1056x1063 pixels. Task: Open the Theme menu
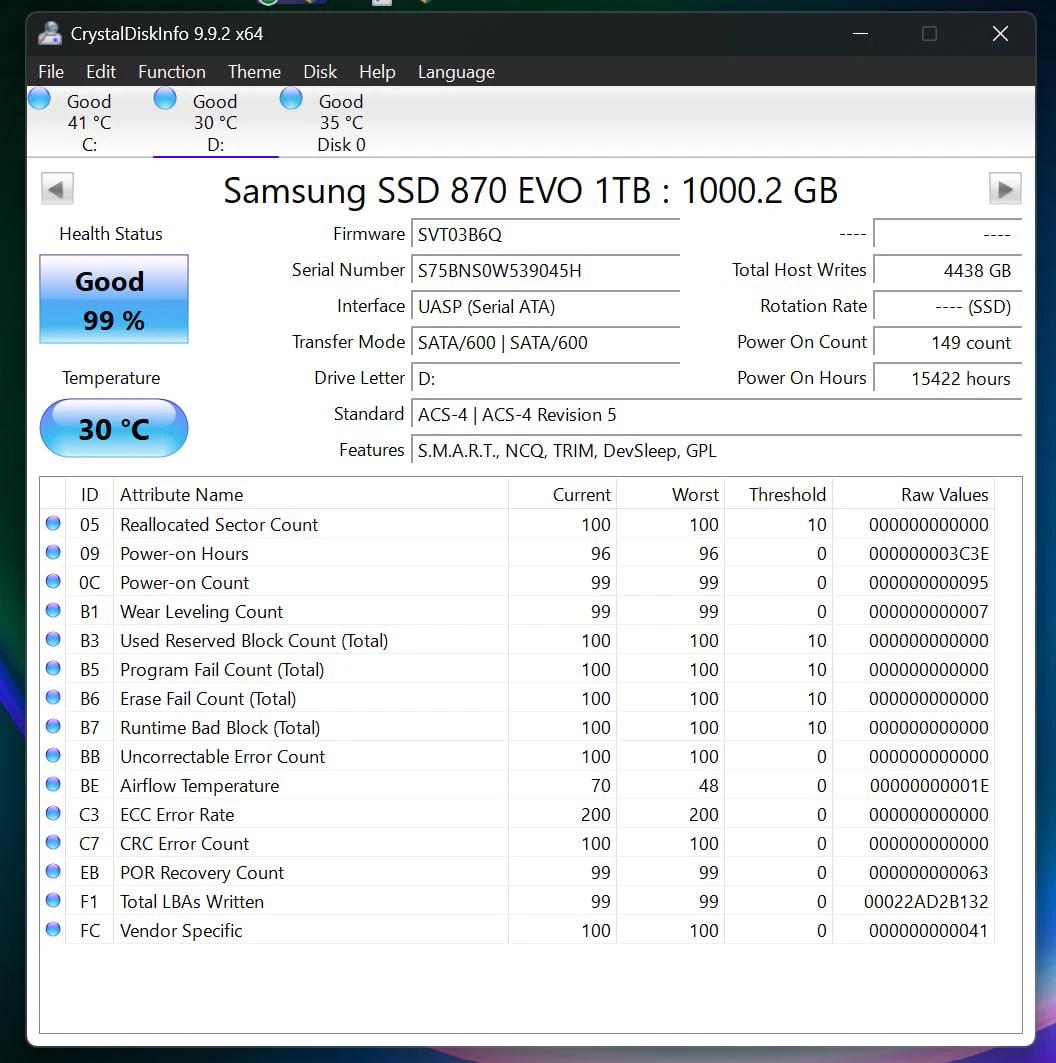254,72
